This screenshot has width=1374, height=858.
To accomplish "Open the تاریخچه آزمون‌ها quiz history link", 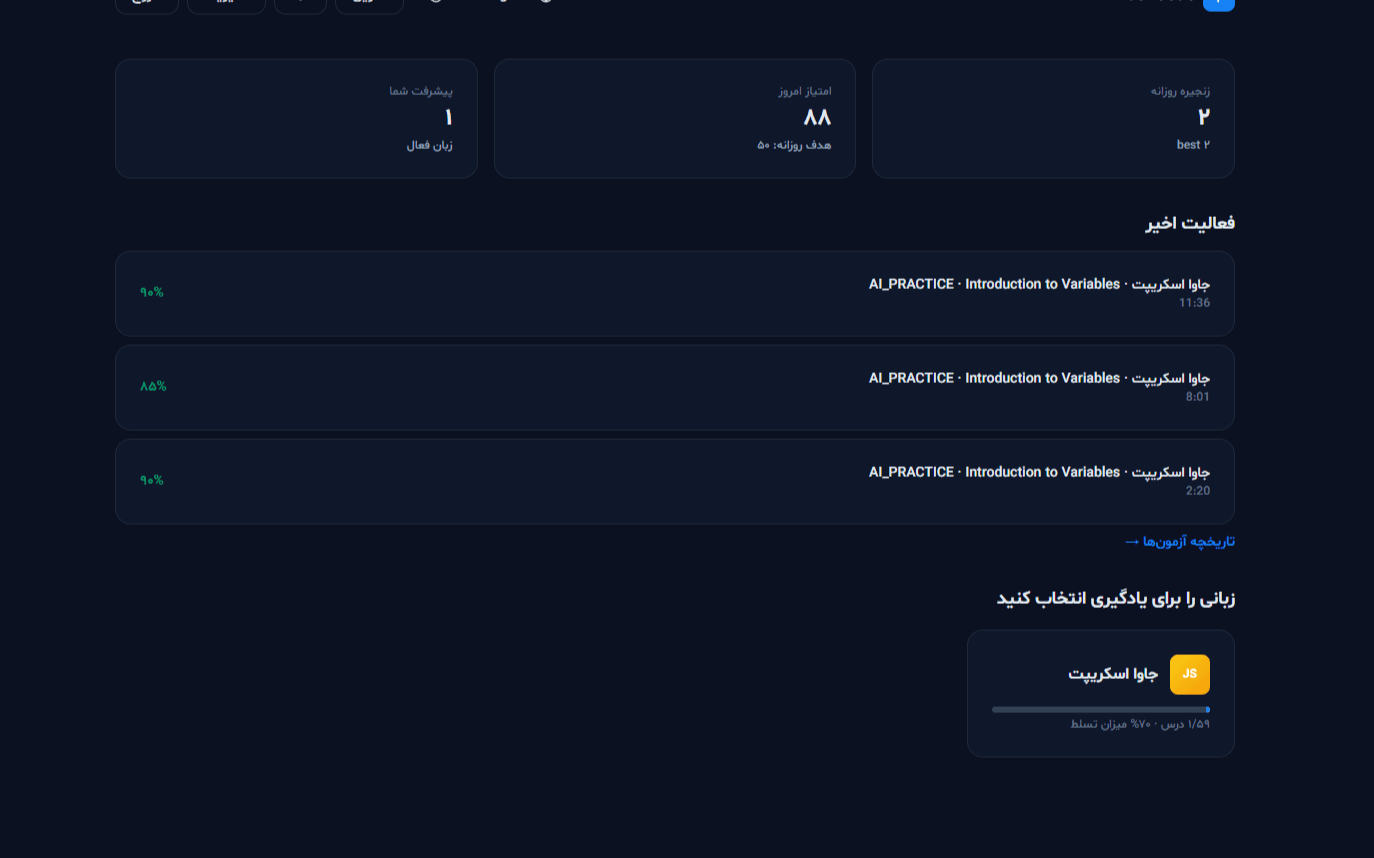I will pos(1180,541).
